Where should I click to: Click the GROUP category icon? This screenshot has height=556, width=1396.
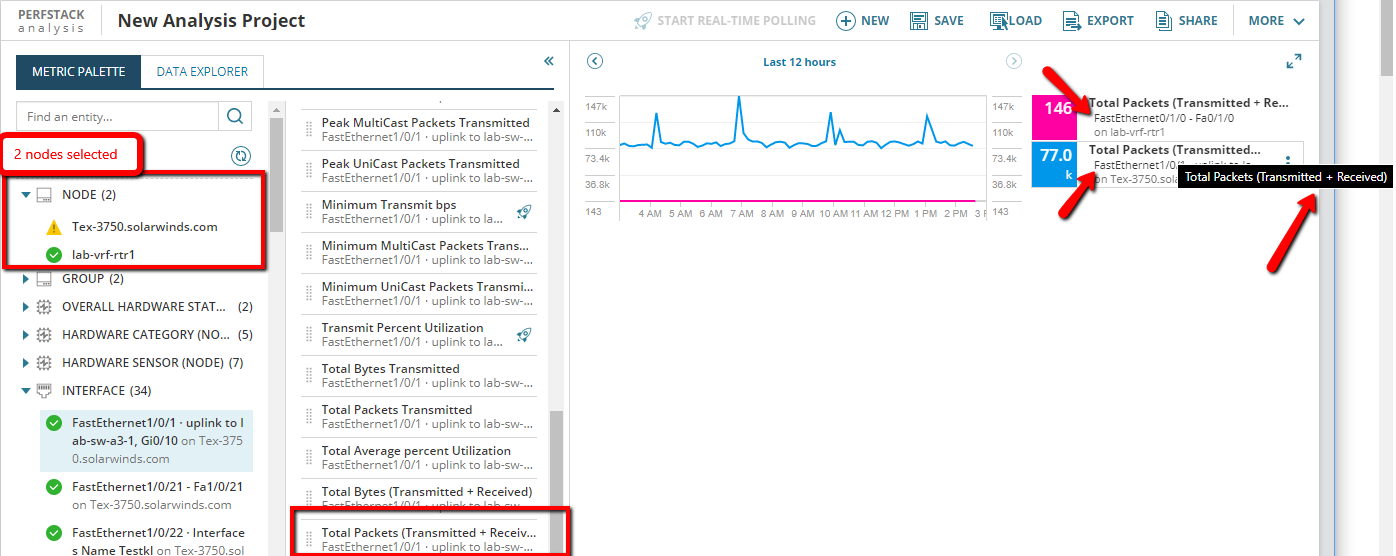44,279
